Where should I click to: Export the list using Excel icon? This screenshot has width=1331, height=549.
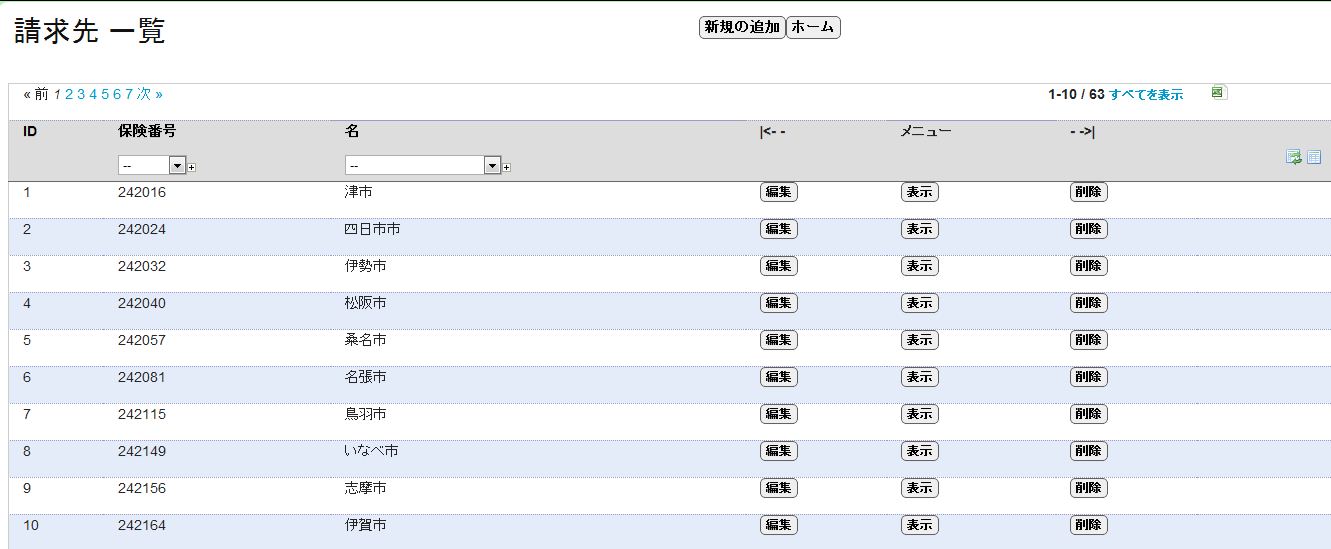[x=1219, y=93]
